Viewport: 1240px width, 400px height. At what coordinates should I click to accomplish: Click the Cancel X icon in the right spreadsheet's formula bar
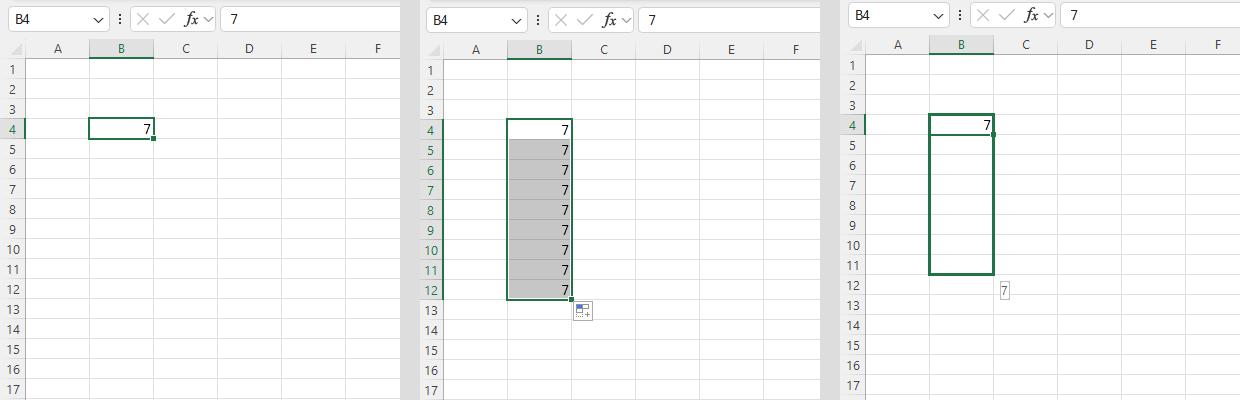point(984,15)
